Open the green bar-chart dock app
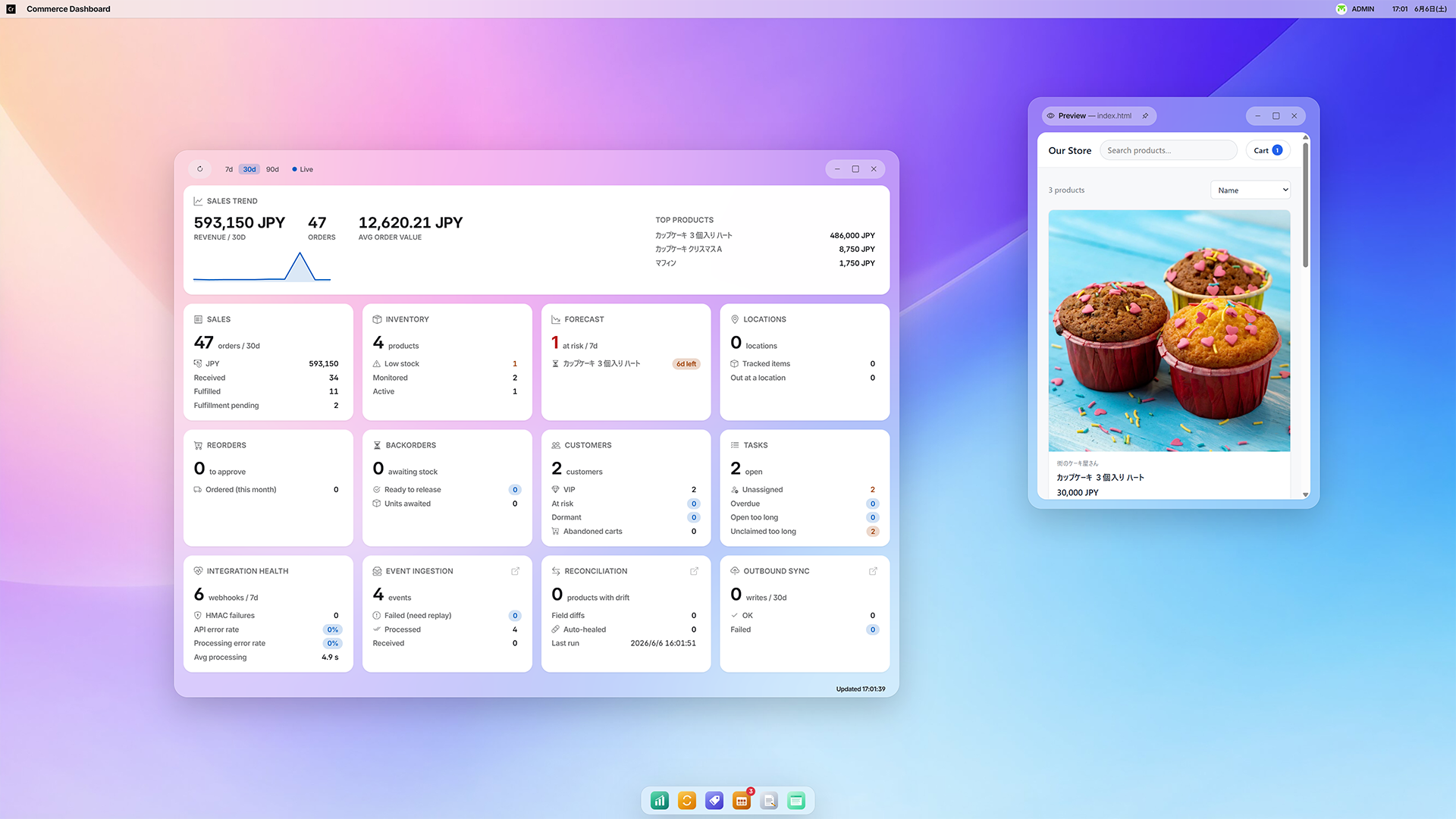This screenshot has width=1456, height=819. [x=660, y=801]
